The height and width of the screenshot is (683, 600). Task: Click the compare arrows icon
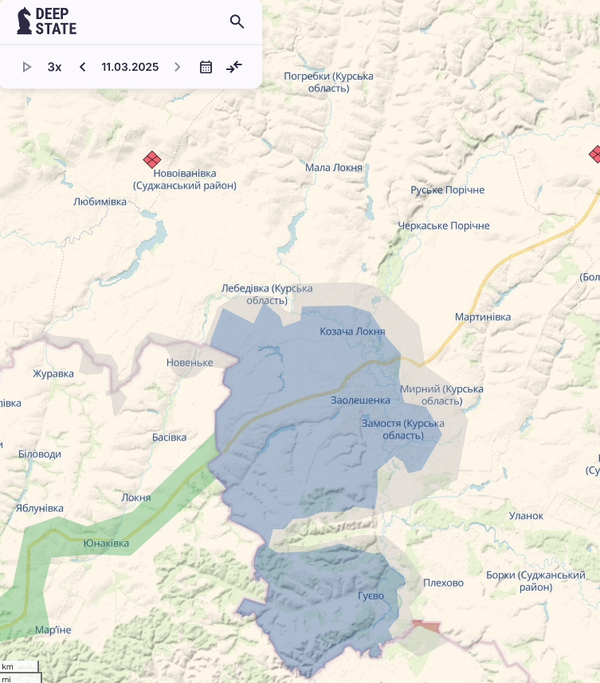click(x=234, y=67)
